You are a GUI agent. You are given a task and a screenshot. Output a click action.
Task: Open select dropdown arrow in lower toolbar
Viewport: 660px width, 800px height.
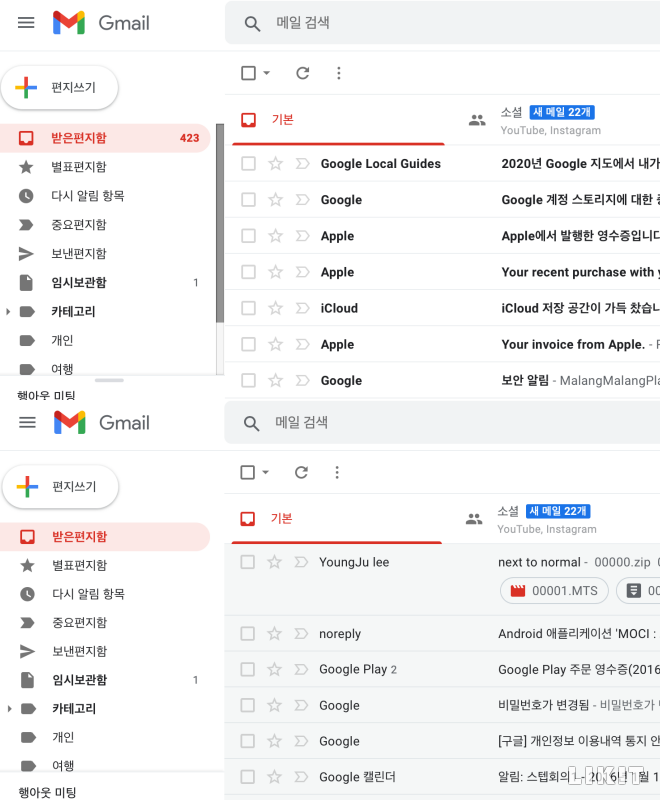(x=265, y=472)
